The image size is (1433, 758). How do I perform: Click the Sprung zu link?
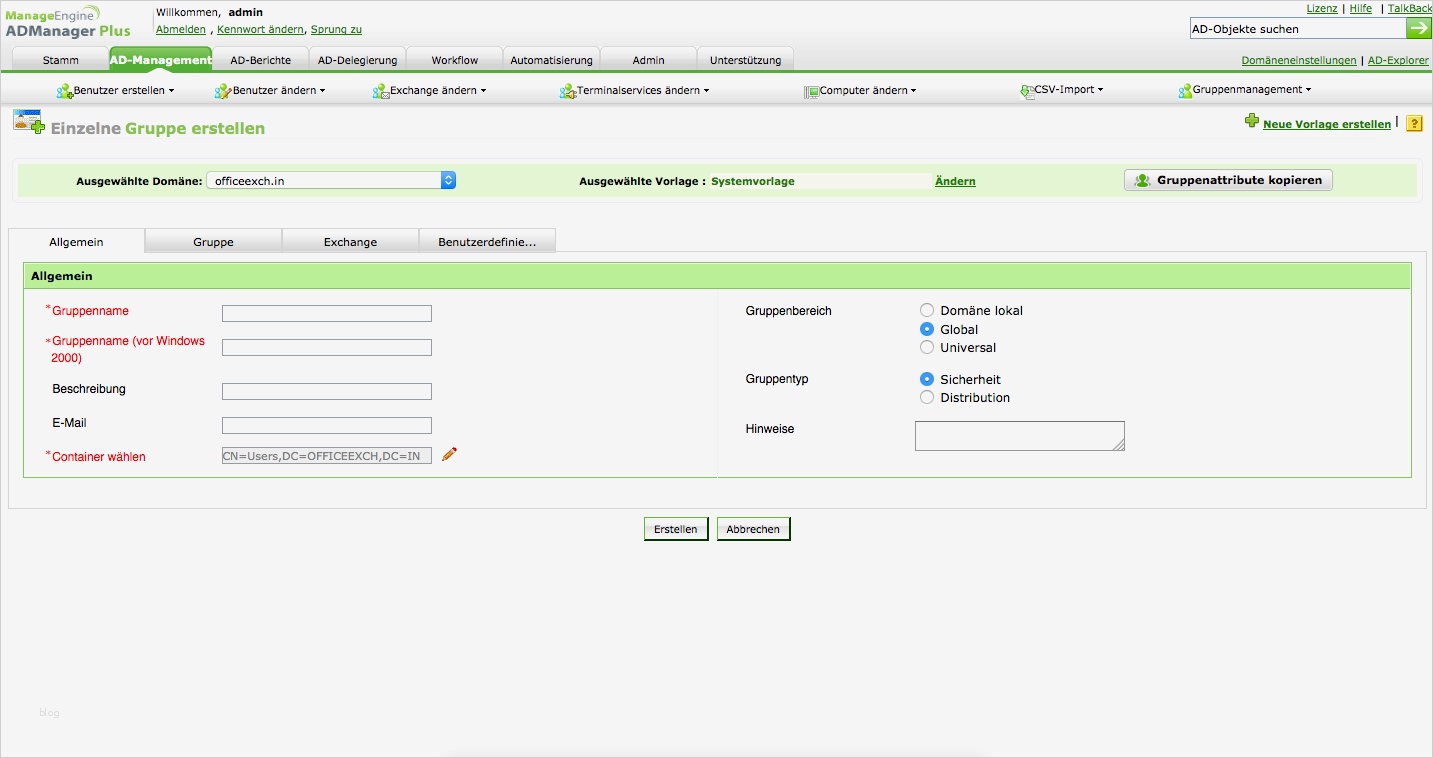pyautogui.click(x=336, y=30)
